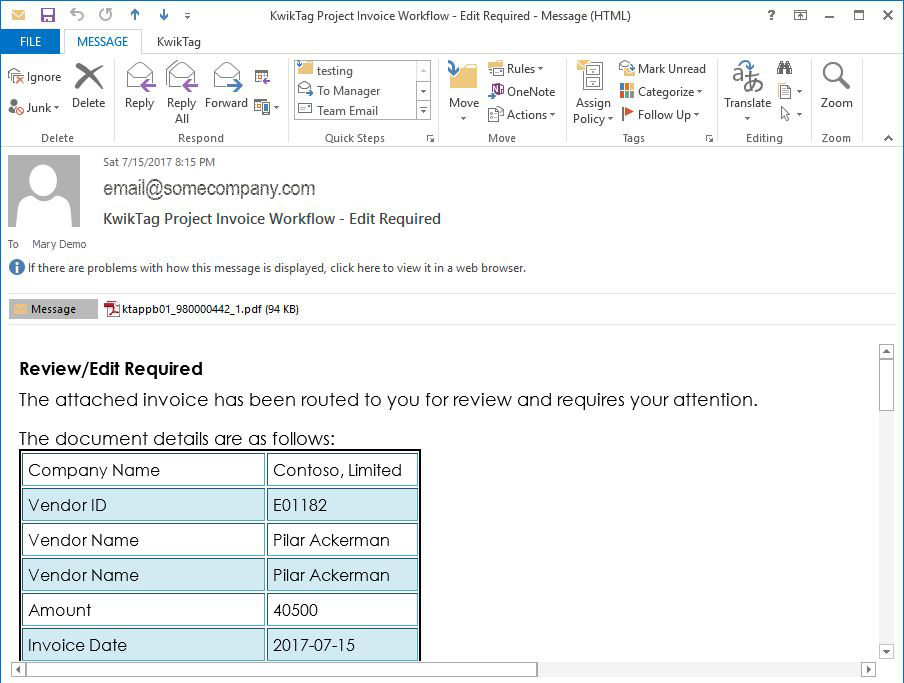Image resolution: width=904 pixels, height=683 pixels.
Task: Go to previous item with up arrow
Action: (135, 15)
